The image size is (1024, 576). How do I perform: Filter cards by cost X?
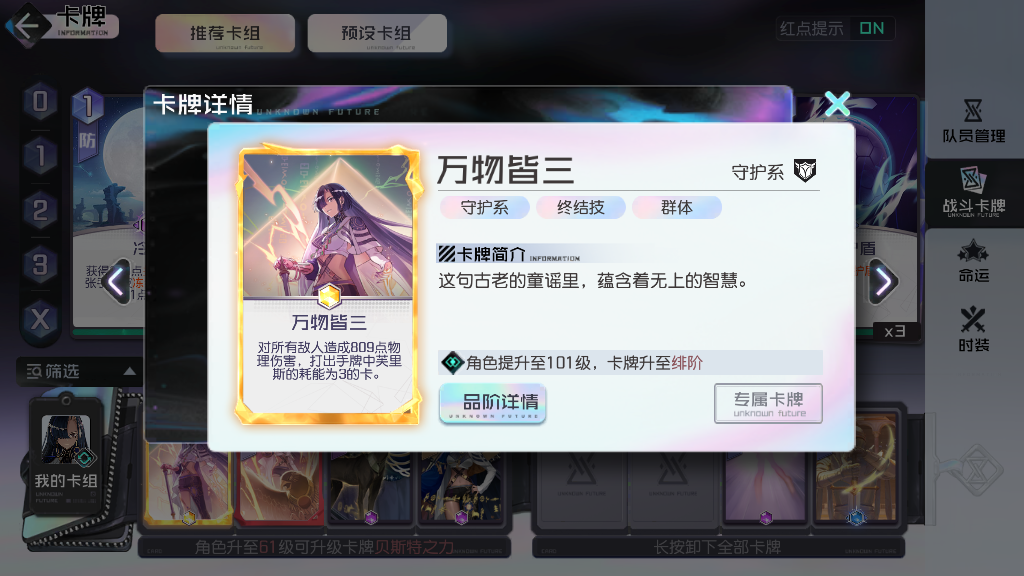[40, 320]
